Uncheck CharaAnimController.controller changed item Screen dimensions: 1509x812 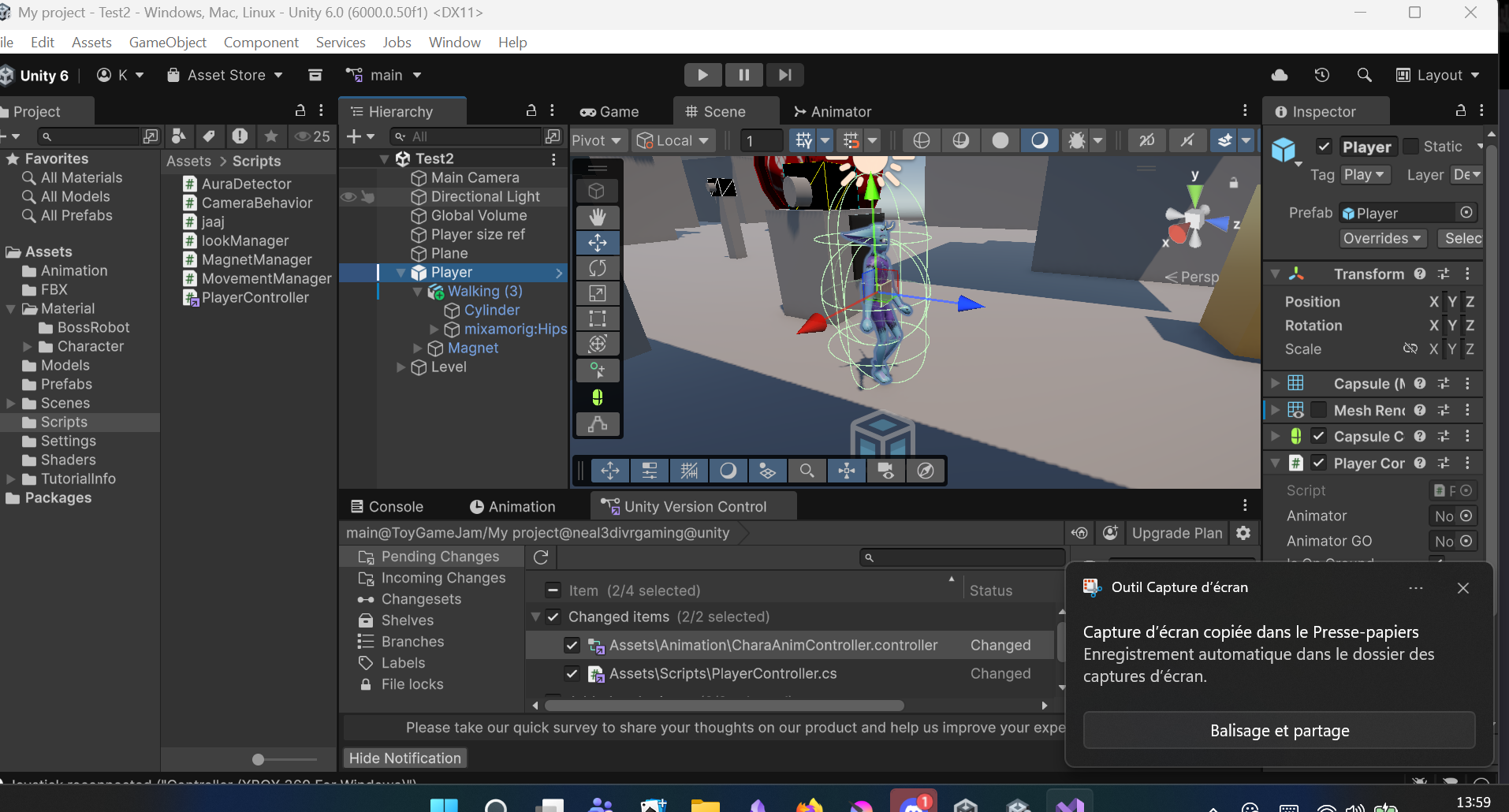(572, 645)
